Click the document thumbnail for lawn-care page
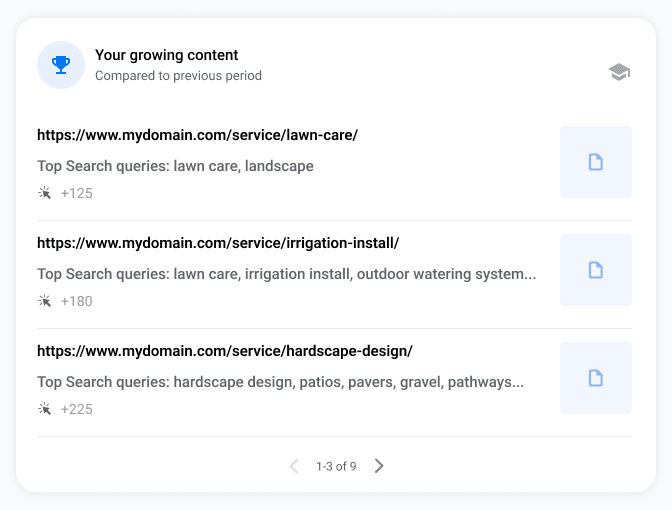 (596, 162)
